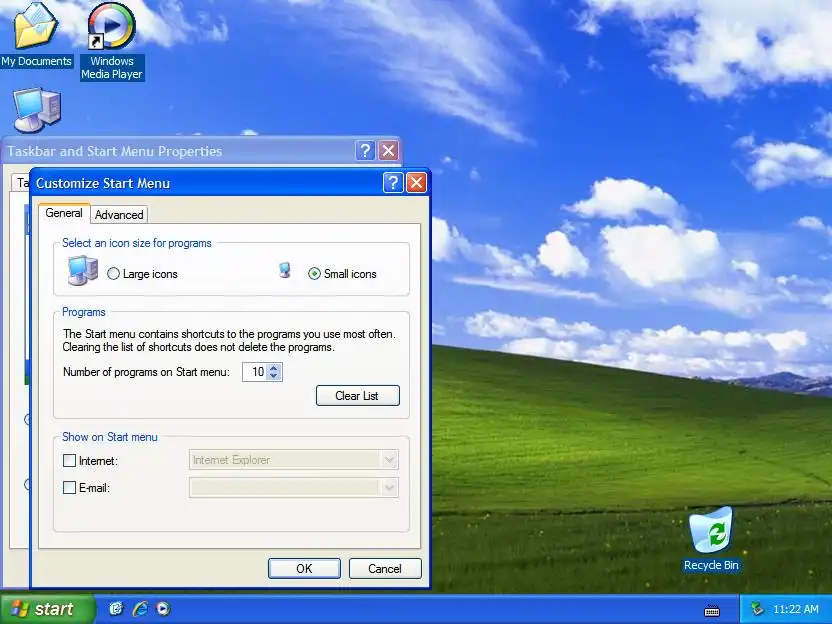Viewport: 832px width, 624px height.
Task: Open the Windows start button
Action: (47, 609)
